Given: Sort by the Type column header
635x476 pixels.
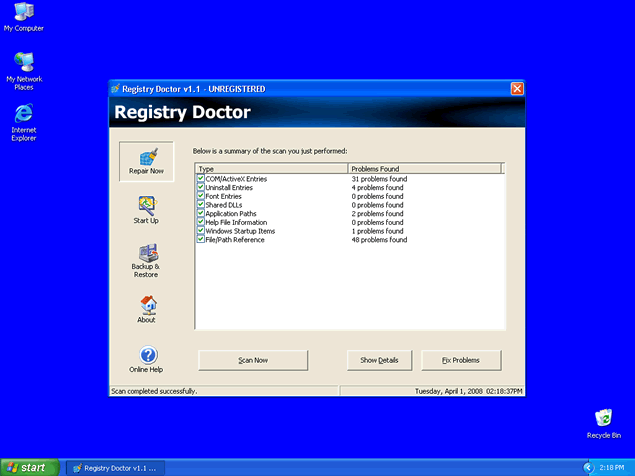Looking at the screenshot, I should tap(271, 169).
